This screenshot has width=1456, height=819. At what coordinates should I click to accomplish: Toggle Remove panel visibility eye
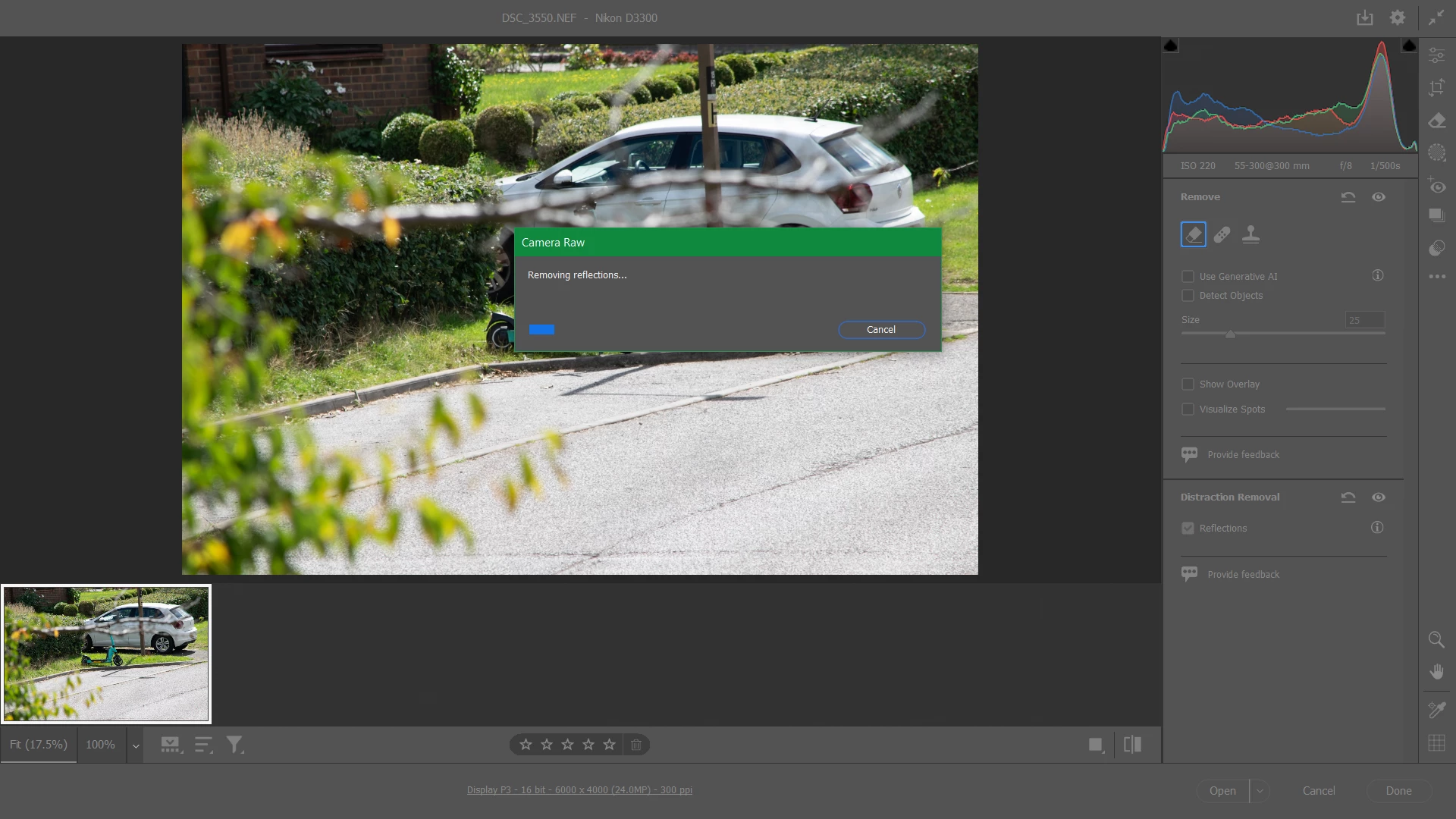(x=1378, y=197)
